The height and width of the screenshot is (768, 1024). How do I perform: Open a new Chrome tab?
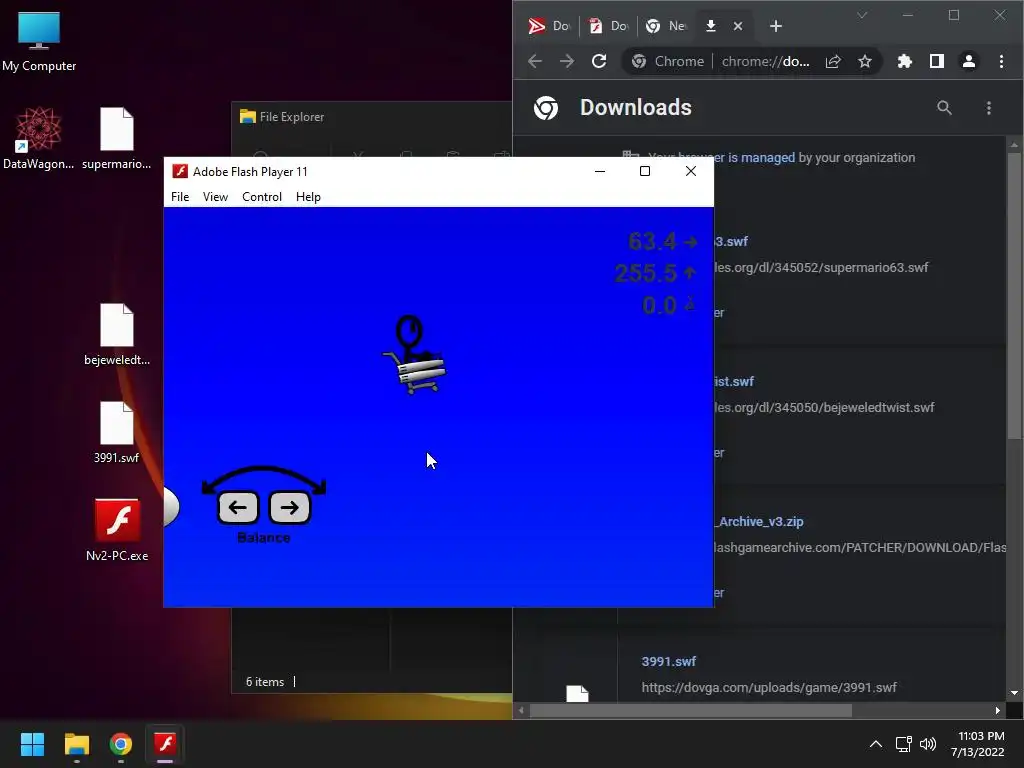pyautogui.click(x=776, y=26)
